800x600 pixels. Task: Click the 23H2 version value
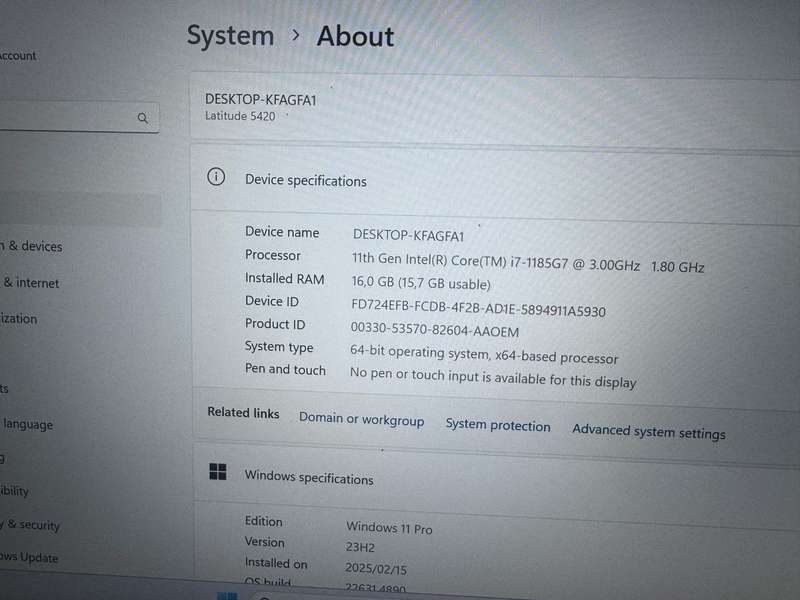360,547
